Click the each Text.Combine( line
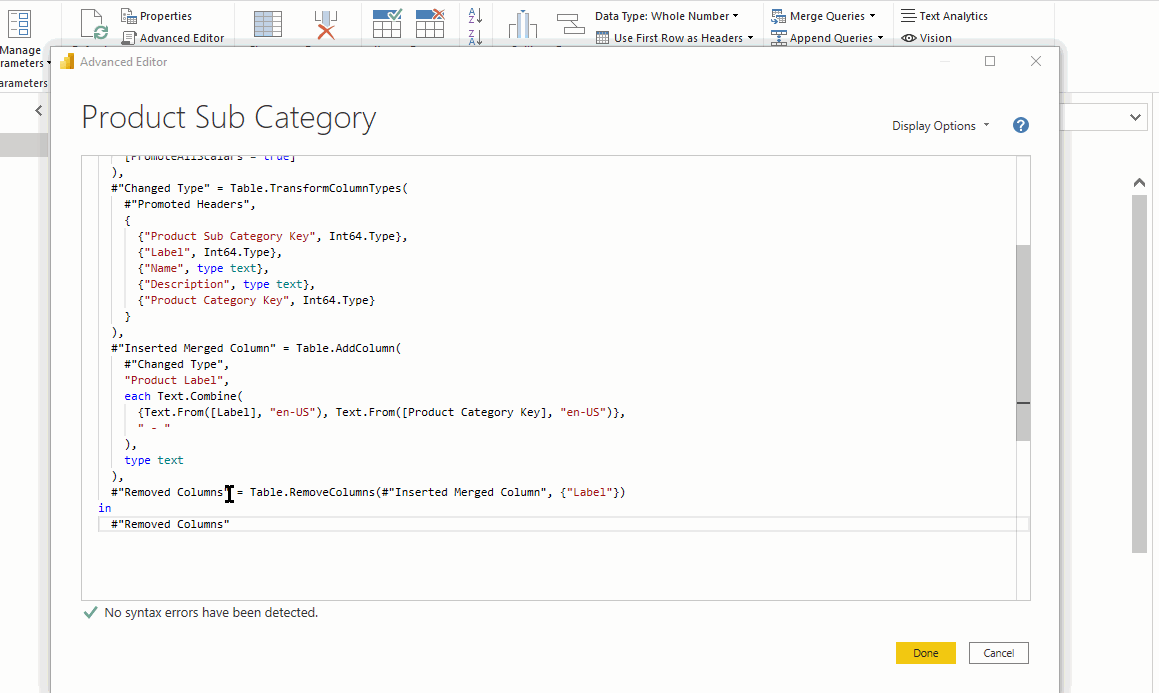Screen dimensions: 1159x693 [183, 396]
